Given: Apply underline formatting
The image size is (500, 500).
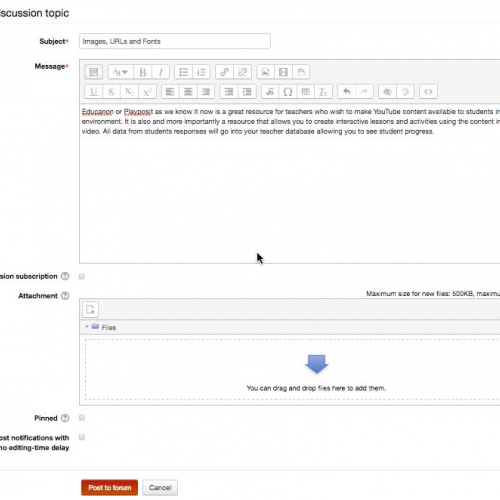Looking at the screenshot, I should [x=94, y=91].
